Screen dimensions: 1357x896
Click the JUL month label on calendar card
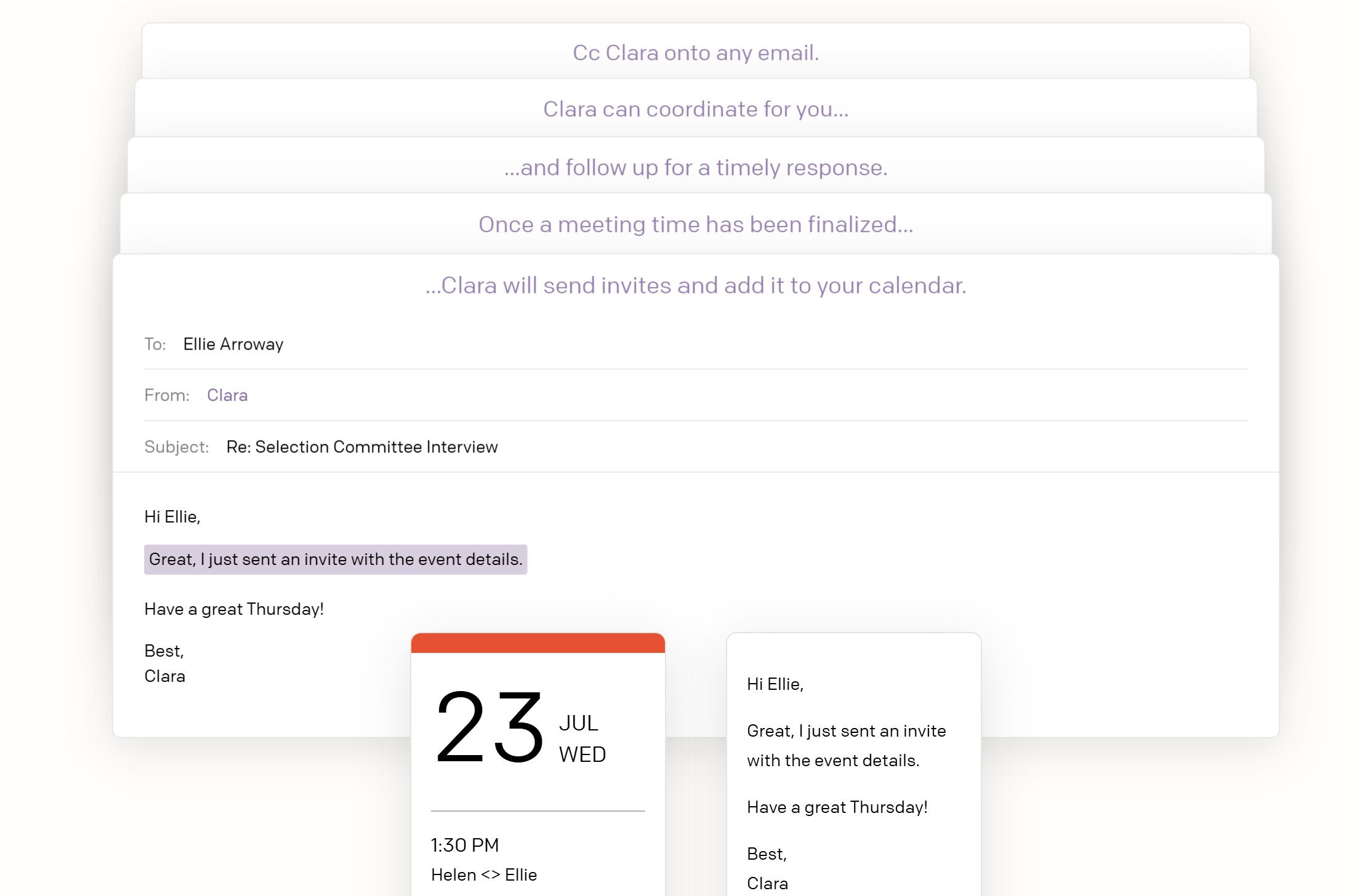click(579, 723)
